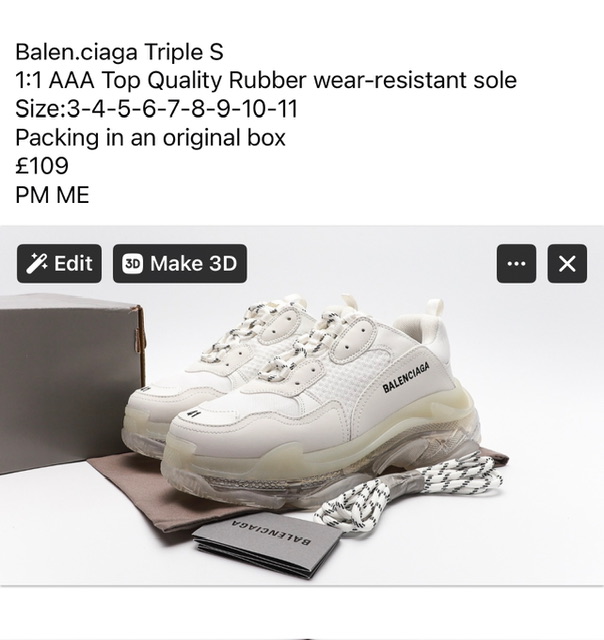Viewport: 604px width, 640px height.
Task: Click the 'Size:3-4-5-6-7-8-9-10-11' text line
Action: 156,109
